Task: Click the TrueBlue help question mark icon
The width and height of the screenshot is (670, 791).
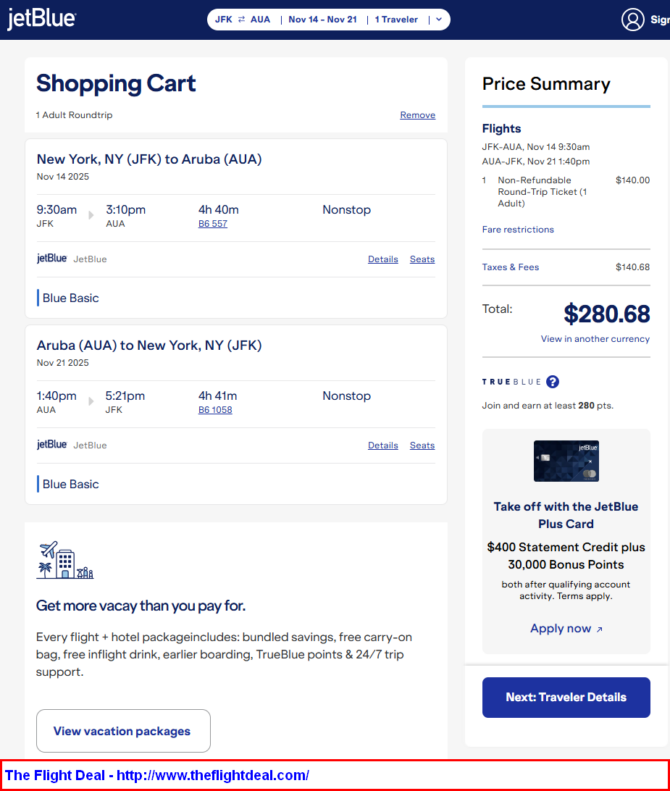Action: click(552, 381)
